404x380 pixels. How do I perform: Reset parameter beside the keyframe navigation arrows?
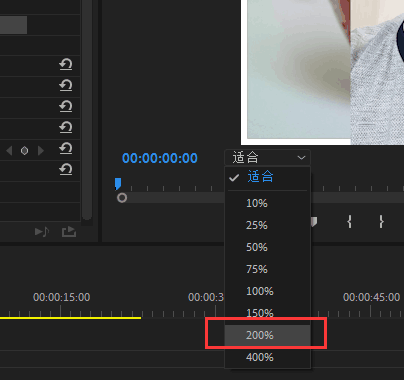[66, 148]
